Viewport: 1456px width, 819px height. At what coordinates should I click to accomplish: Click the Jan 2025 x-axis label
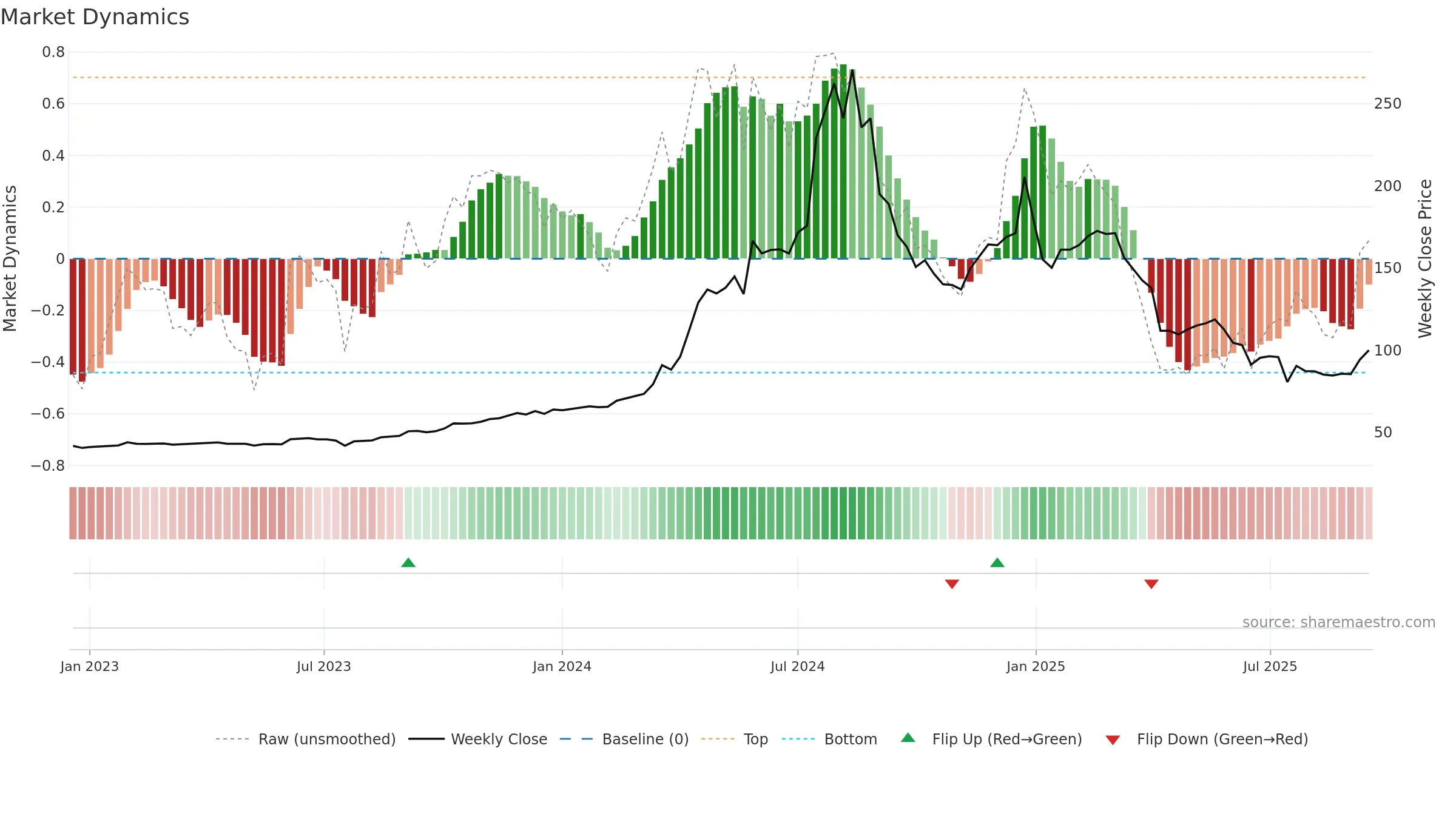[x=1036, y=666]
